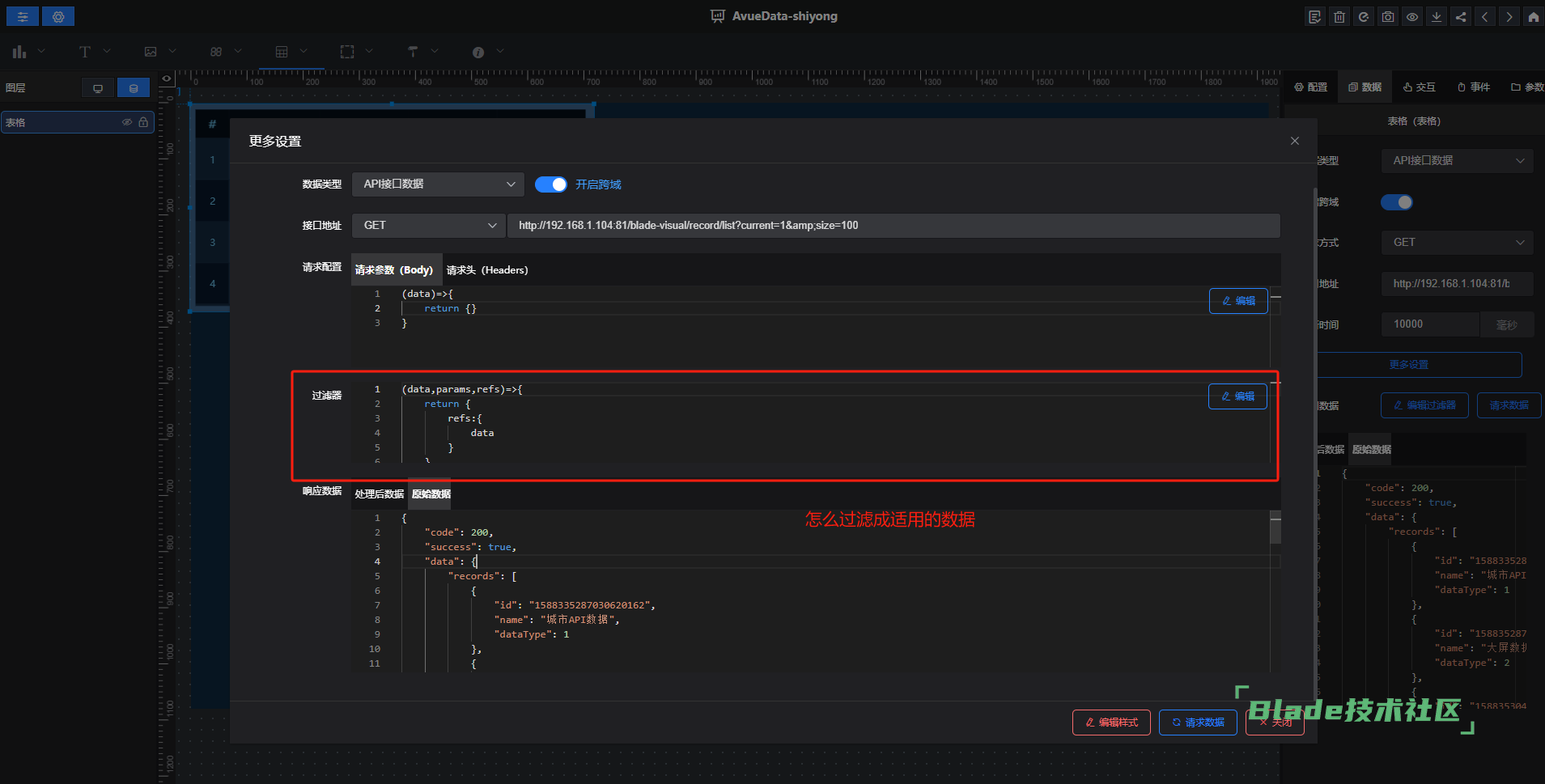The image size is (1545, 784).
Task: Click the 更多设置 button in right panel
Action: click(x=1420, y=365)
